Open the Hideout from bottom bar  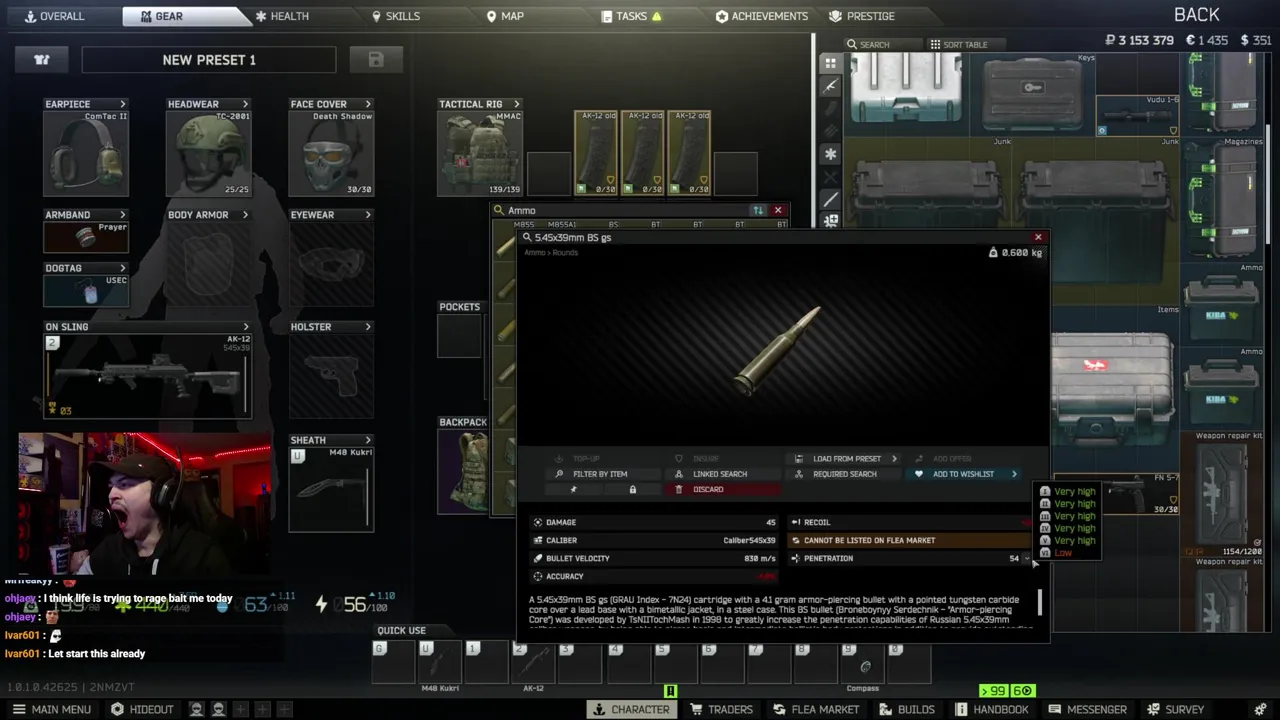tap(142, 709)
